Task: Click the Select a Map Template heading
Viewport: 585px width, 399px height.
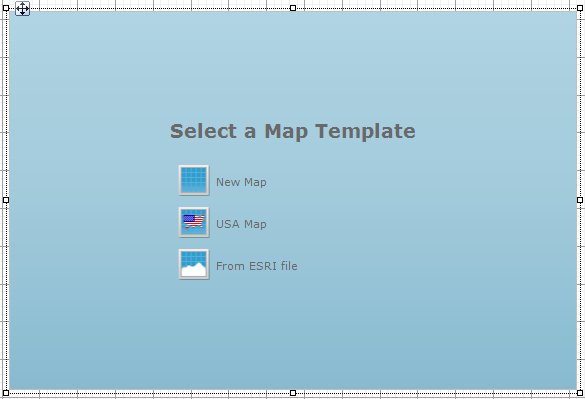Action: click(293, 131)
